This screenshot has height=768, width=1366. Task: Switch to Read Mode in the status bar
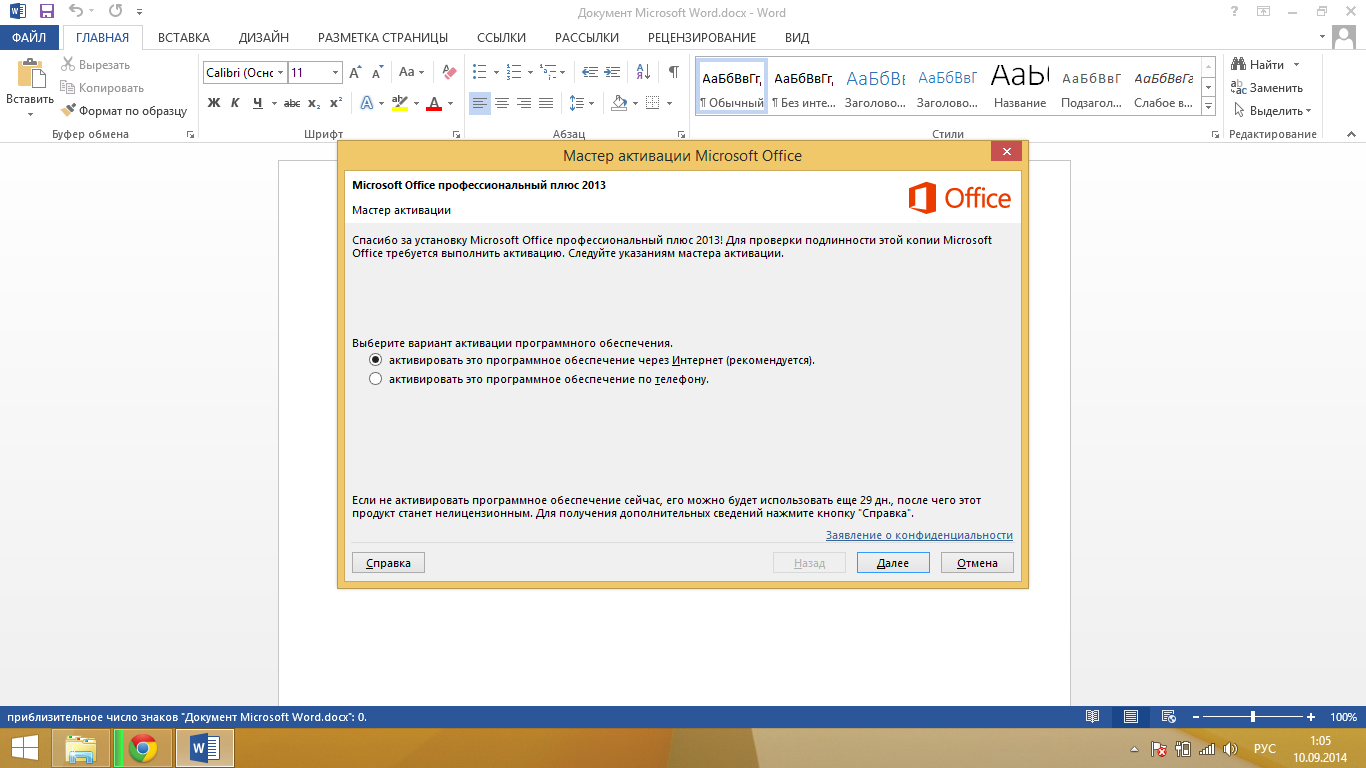[1093, 717]
